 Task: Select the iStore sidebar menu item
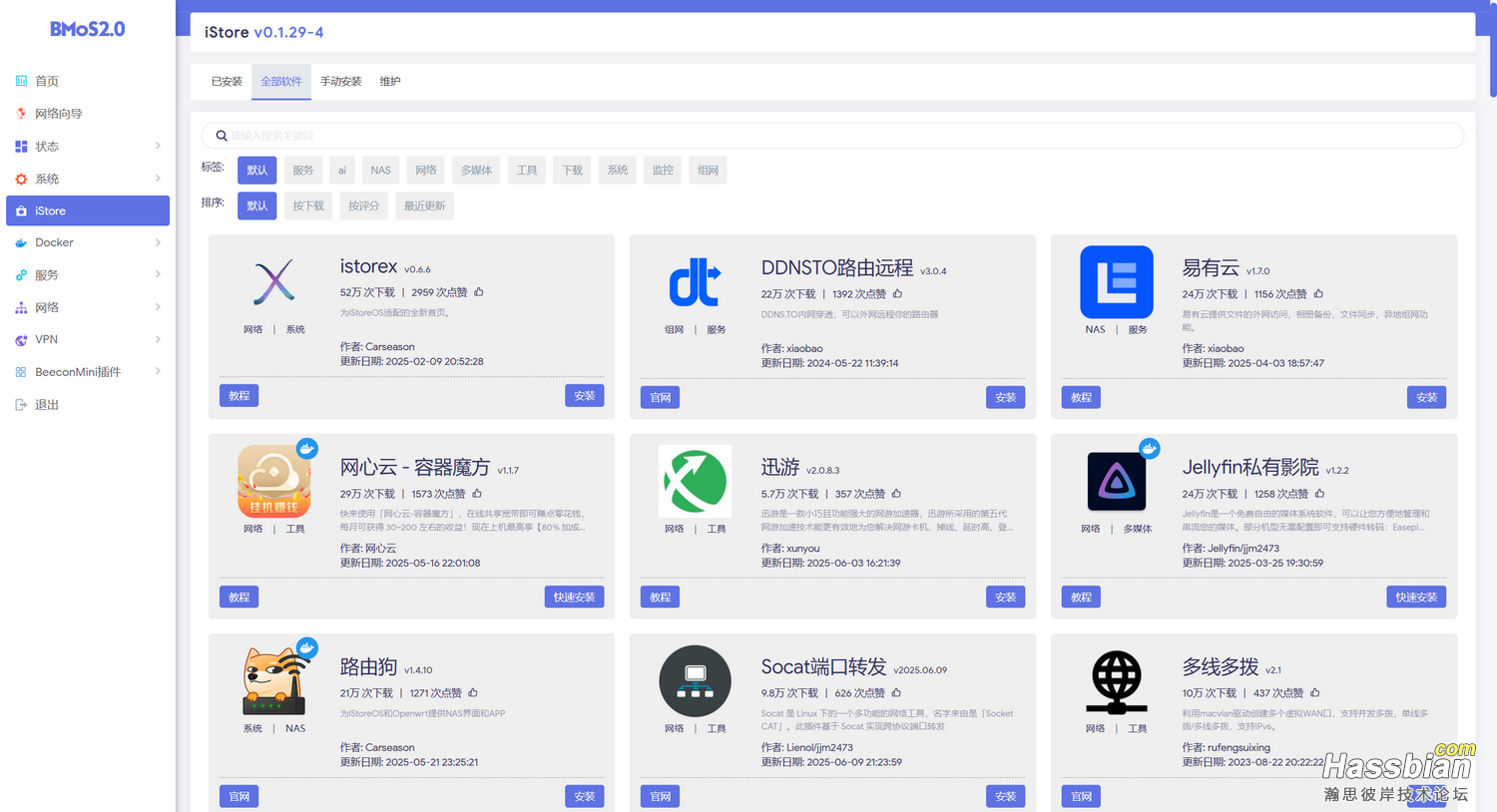[x=88, y=210]
